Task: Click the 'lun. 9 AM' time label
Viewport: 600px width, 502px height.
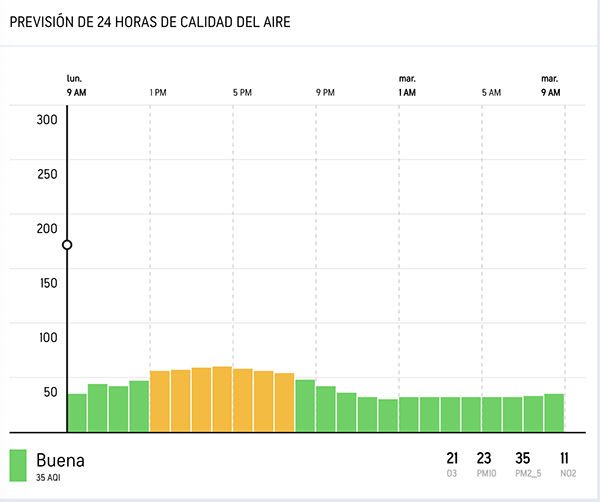Action: point(75,85)
